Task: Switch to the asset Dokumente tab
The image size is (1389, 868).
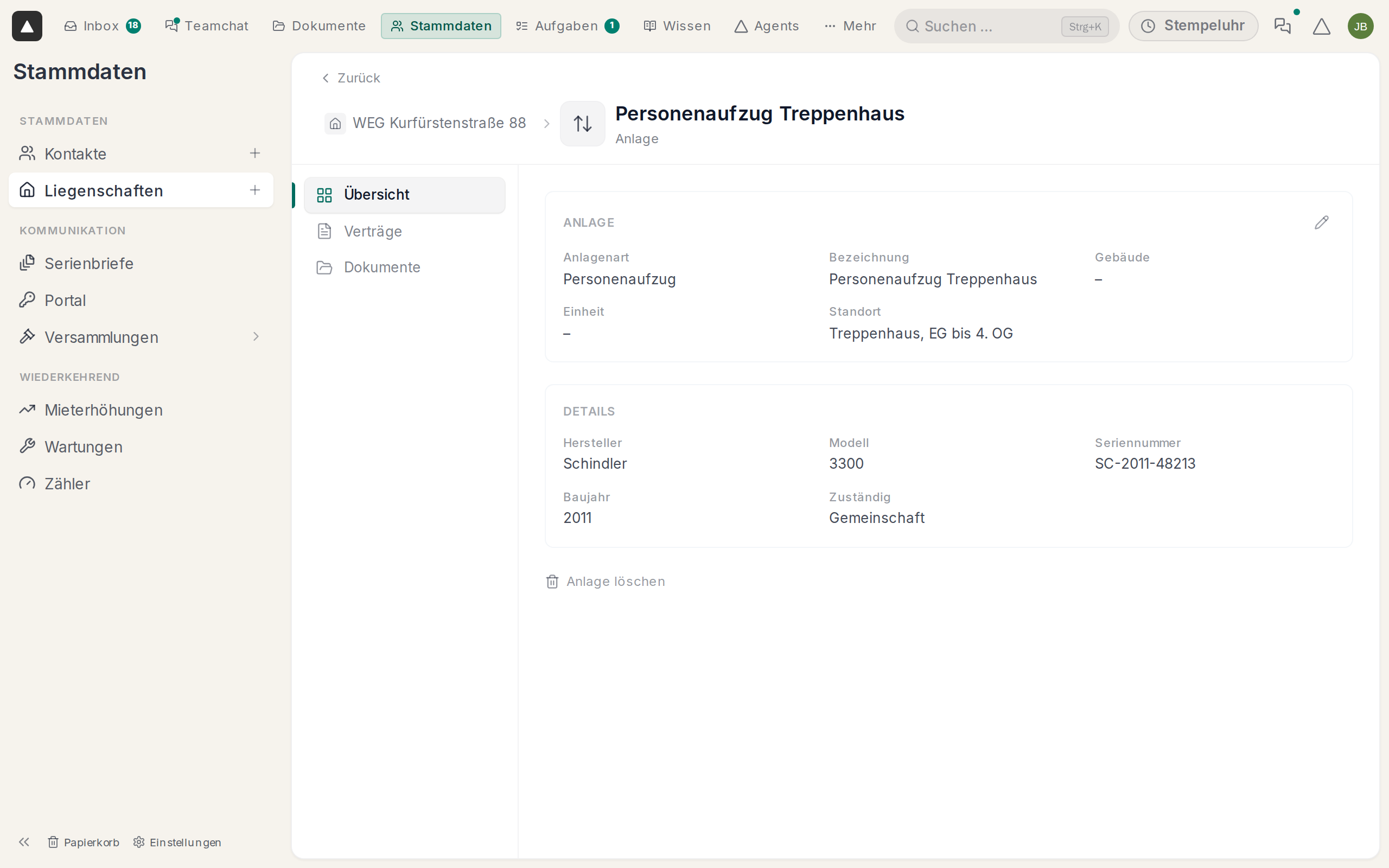Action: [x=405, y=267]
